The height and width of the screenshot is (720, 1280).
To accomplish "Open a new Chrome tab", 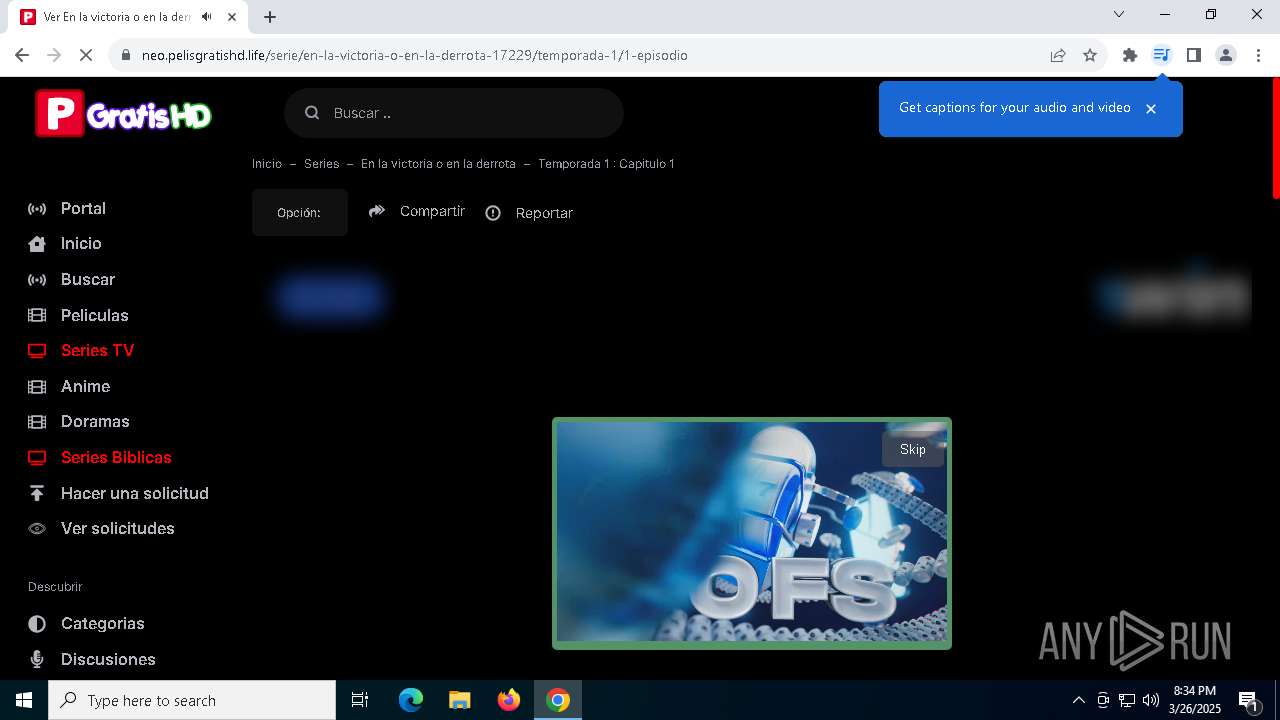I will point(270,17).
